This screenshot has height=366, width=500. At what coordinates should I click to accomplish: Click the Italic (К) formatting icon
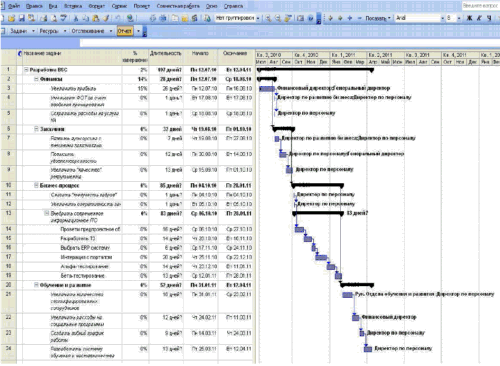point(479,18)
